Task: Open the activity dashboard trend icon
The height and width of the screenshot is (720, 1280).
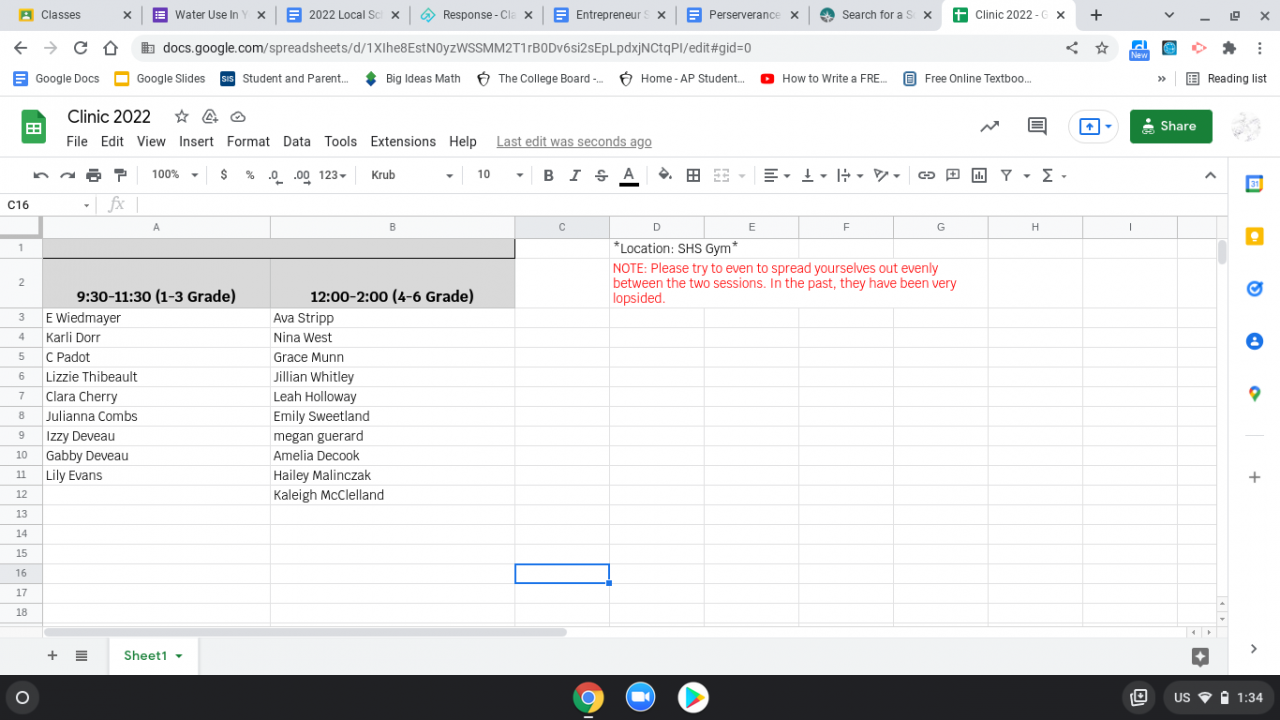Action: click(x=989, y=126)
